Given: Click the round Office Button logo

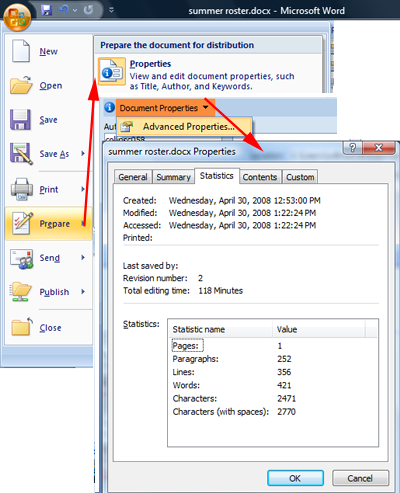Looking at the screenshot, I should (x=17, y=16).
